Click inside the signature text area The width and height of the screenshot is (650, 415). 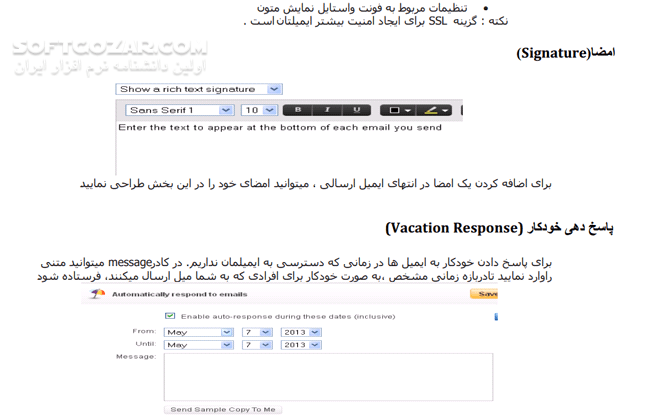[x=289, y=149]
